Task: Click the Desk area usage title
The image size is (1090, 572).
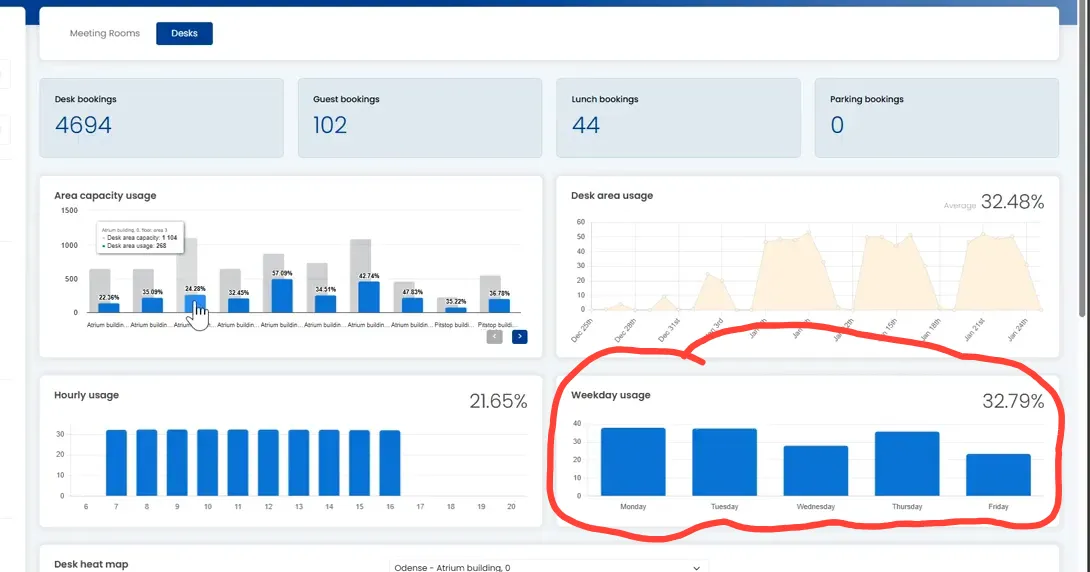Action: click(612, 195)
